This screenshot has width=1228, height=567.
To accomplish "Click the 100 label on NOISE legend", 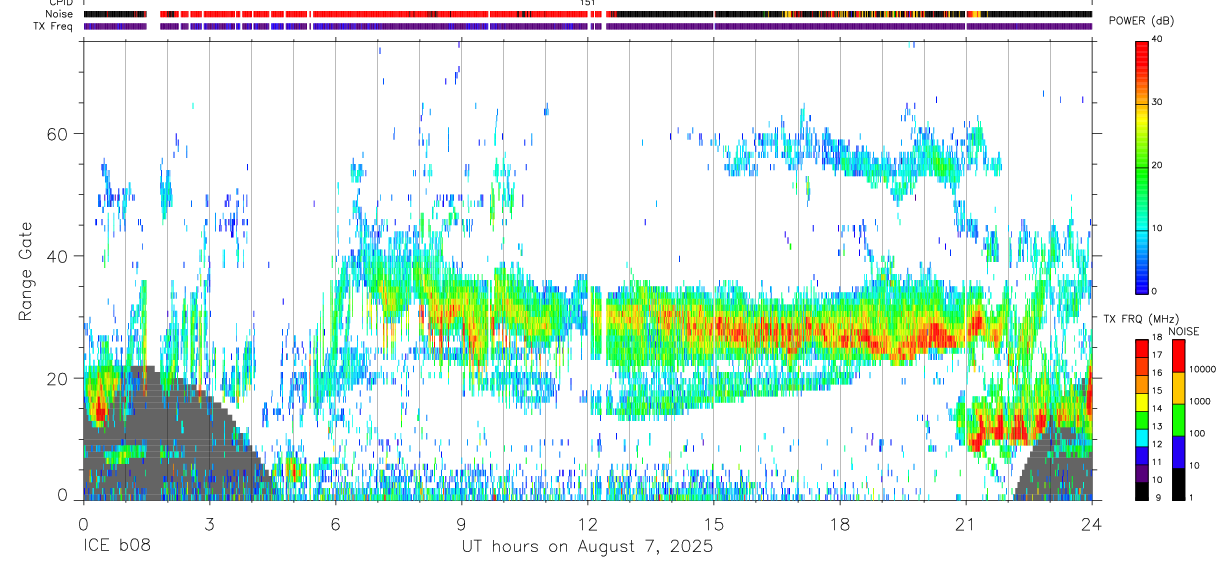I will coord(1196,433).
